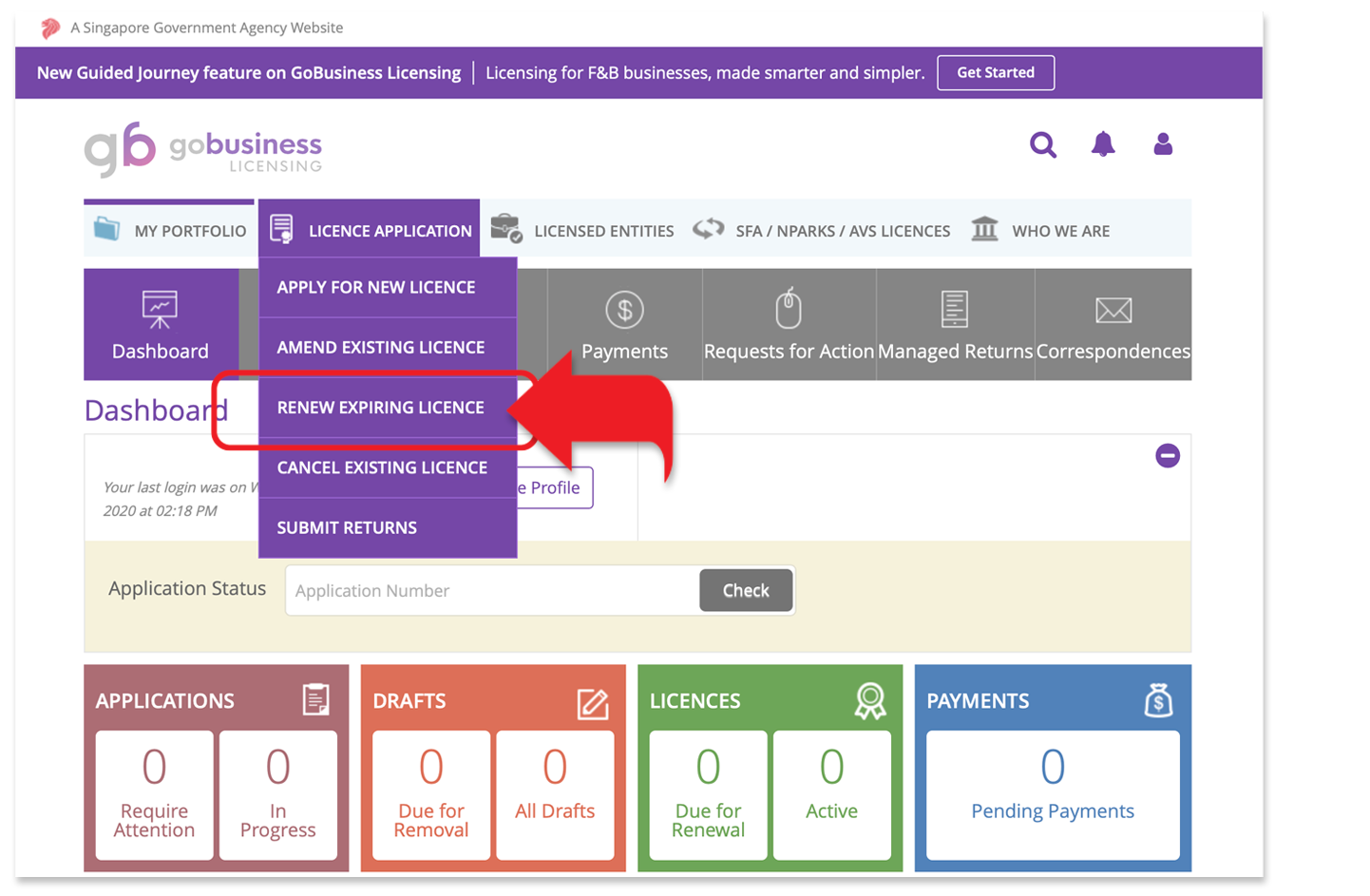The height and width of the screenshot is (896, 1370).
Task: Click the Correspondences envelope icon
Action: point(1113,310)
